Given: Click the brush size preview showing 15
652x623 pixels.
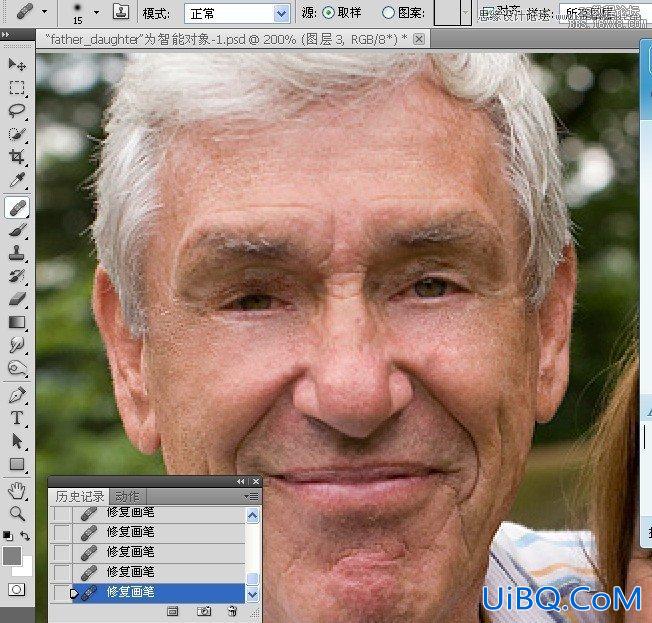Looking at the screenshot, I should [x=77, y=12].
